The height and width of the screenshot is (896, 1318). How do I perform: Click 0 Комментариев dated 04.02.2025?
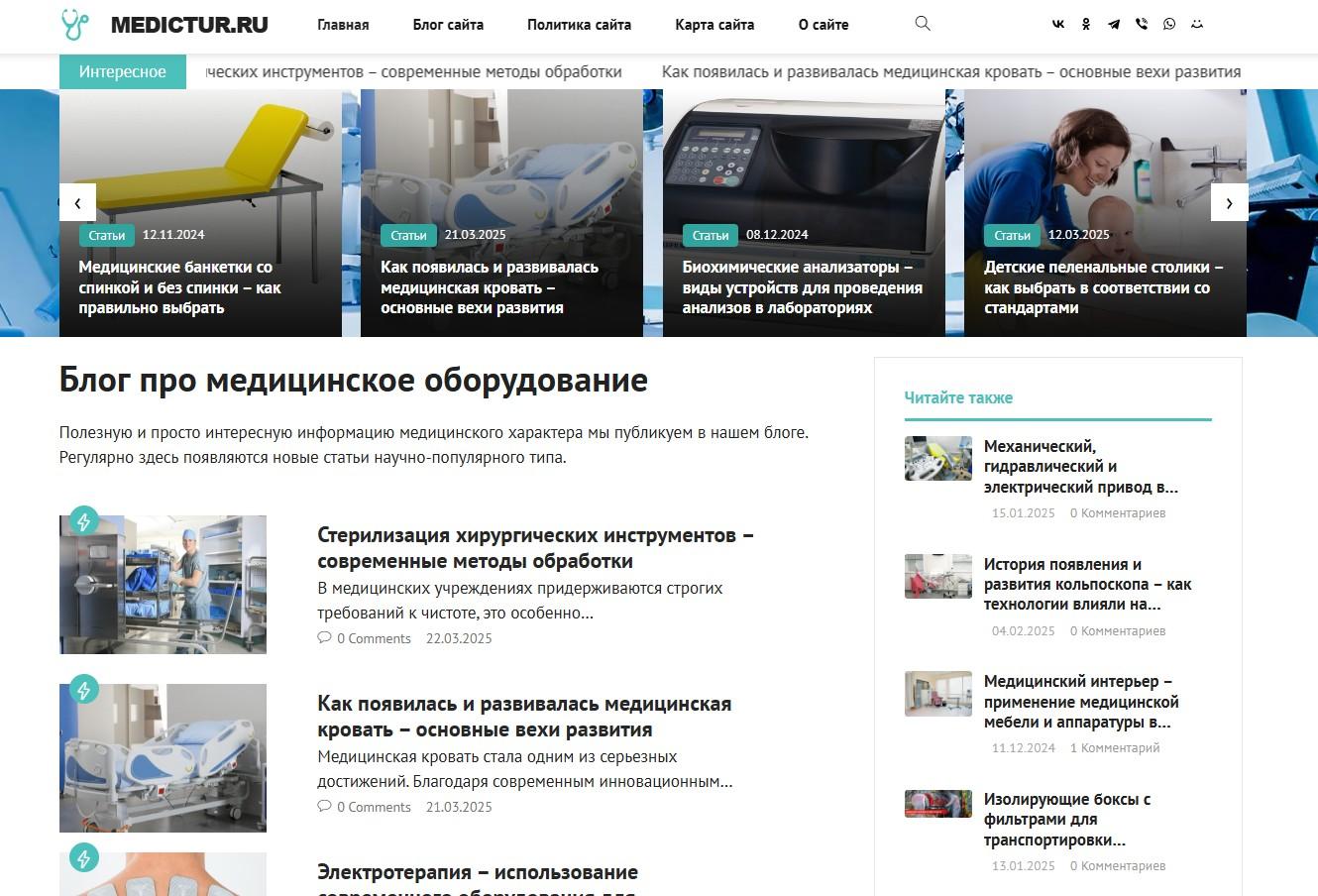[x=1118, y=631]
